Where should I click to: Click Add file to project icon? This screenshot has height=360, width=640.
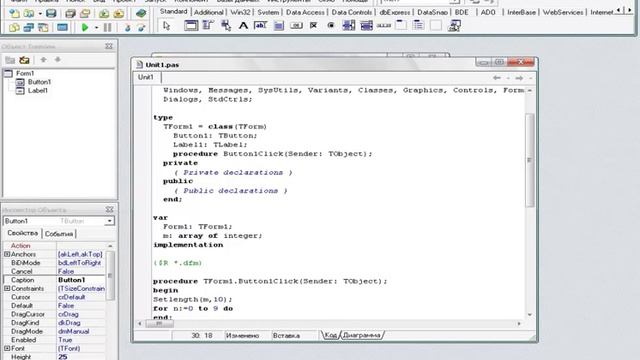click(x=104, y=13)
